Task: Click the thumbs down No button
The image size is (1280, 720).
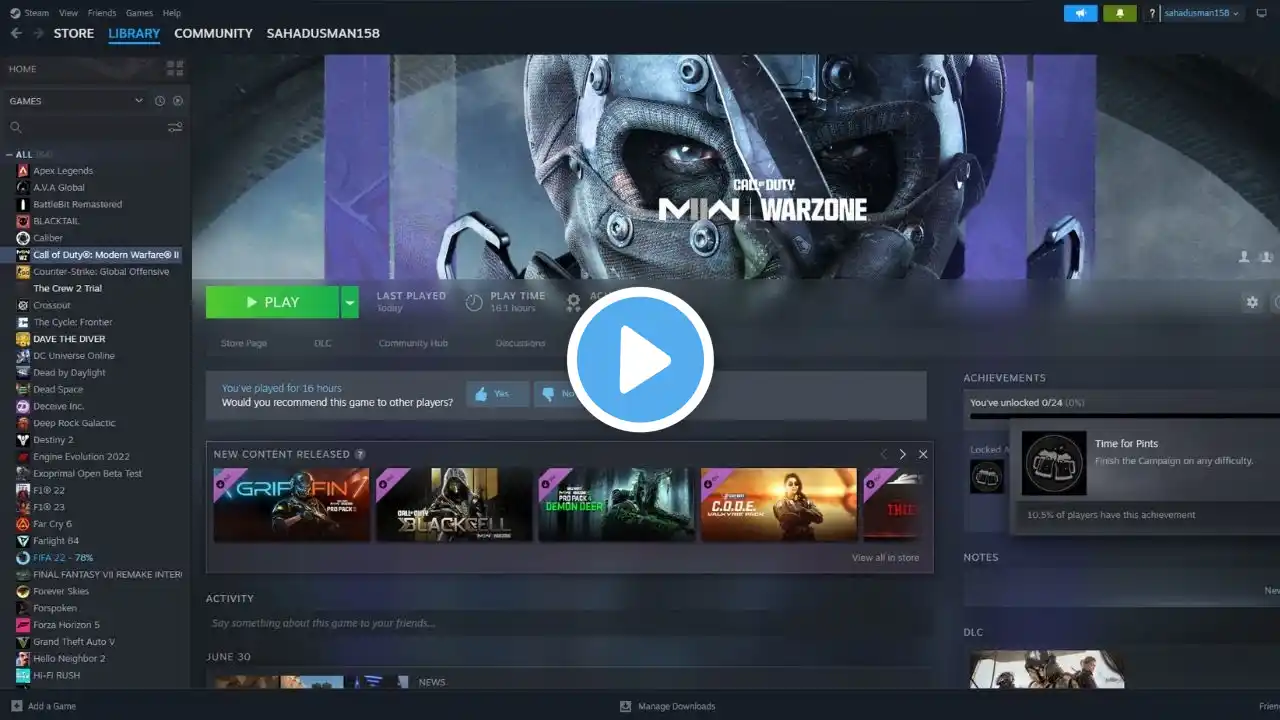Action: coord(558,394)
